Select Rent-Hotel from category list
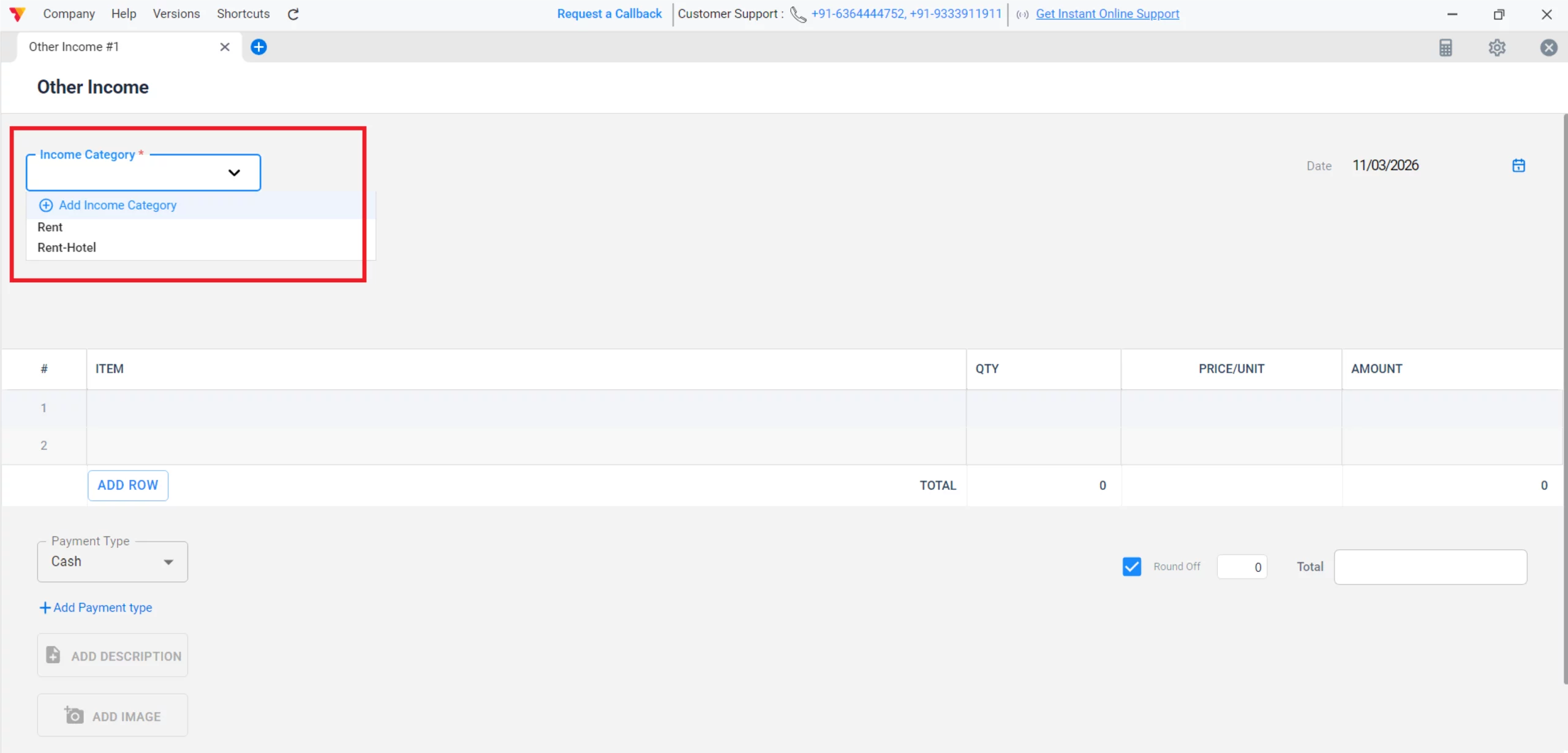The image size is (1568, 753). (x=67, y=247)
